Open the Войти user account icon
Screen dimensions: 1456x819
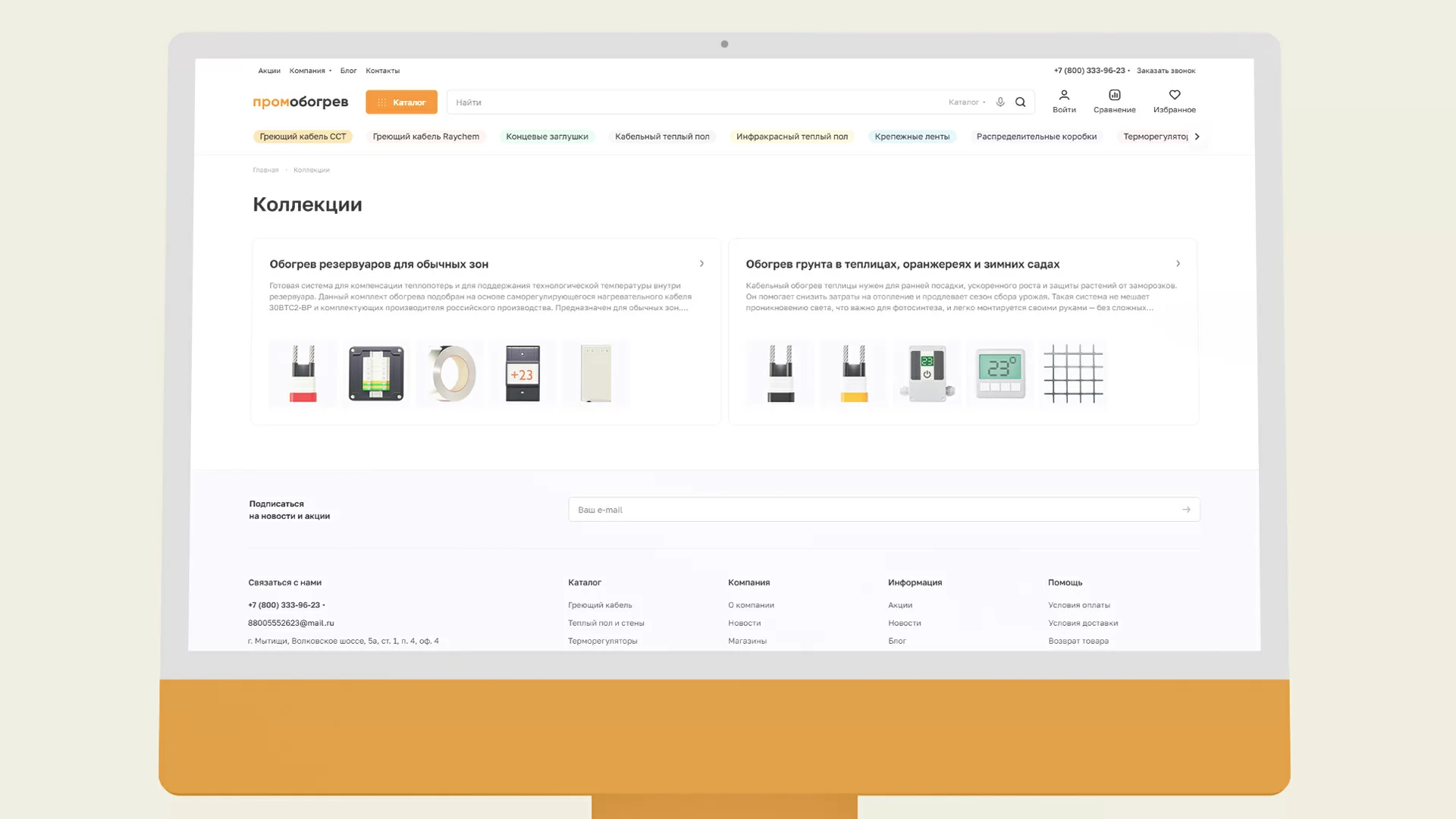pos(1064,101)
